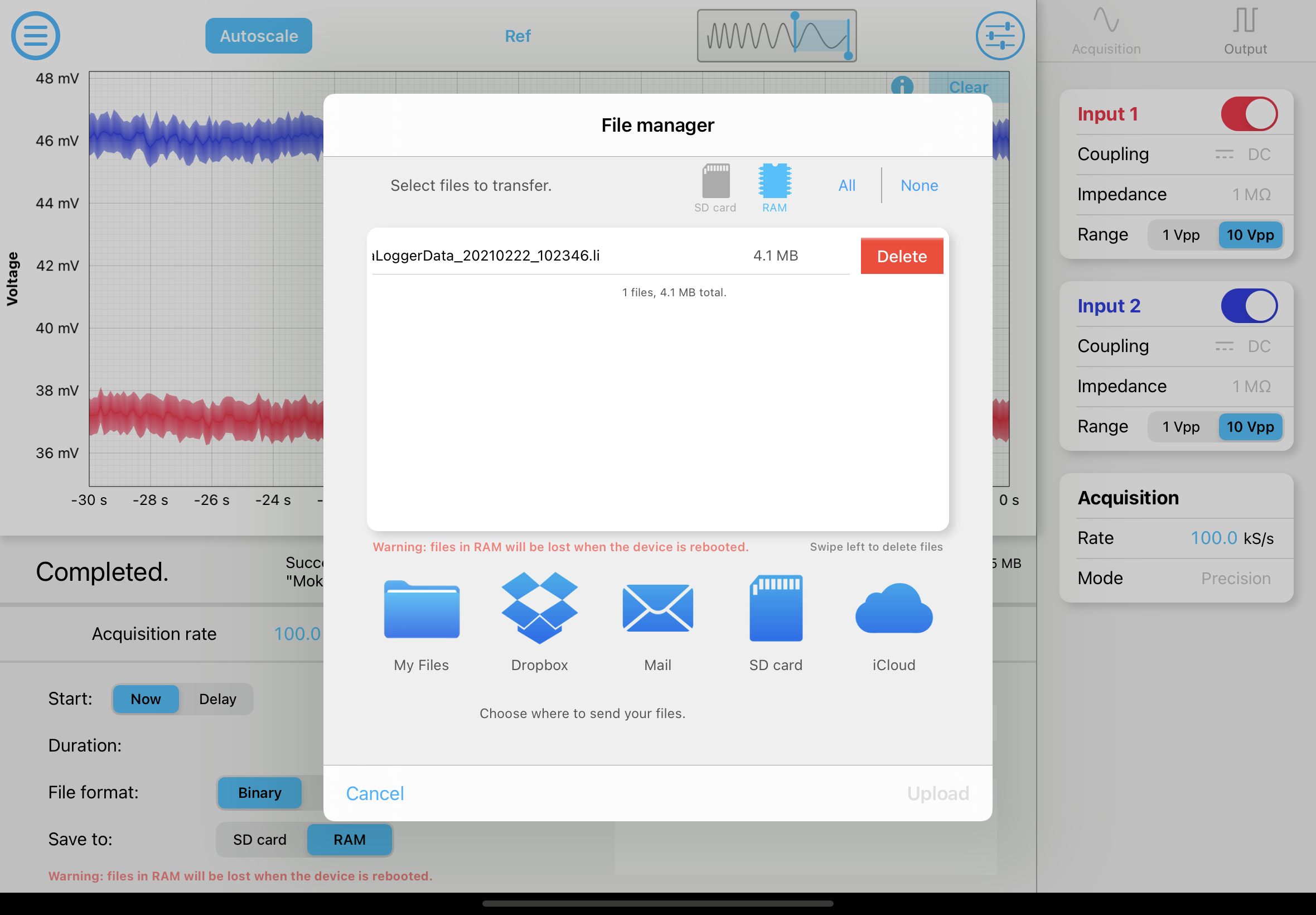The width and height of the screenshot is (1316, 915).
Task: Toggle the Input 1 switch
Action: [1249, 114]
